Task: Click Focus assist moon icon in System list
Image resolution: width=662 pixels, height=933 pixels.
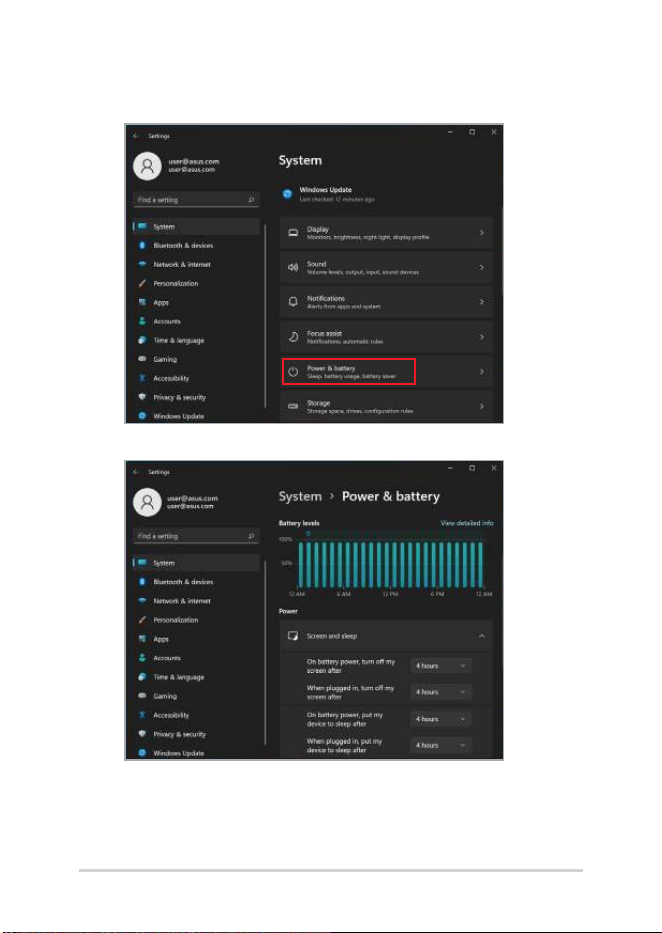Action: point(293,337)
